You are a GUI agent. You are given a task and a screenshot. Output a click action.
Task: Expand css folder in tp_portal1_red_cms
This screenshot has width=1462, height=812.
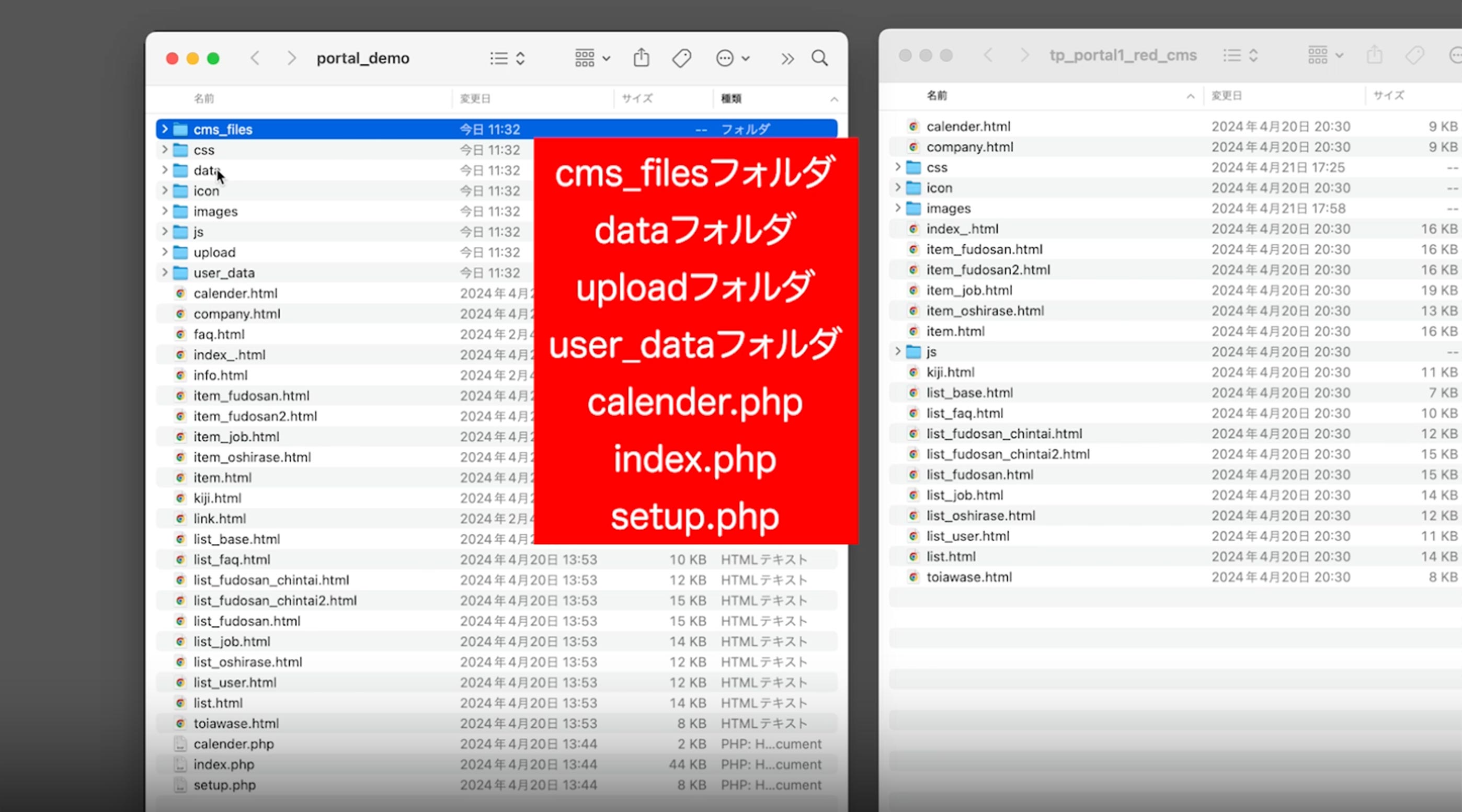click(x=898, y=167)
